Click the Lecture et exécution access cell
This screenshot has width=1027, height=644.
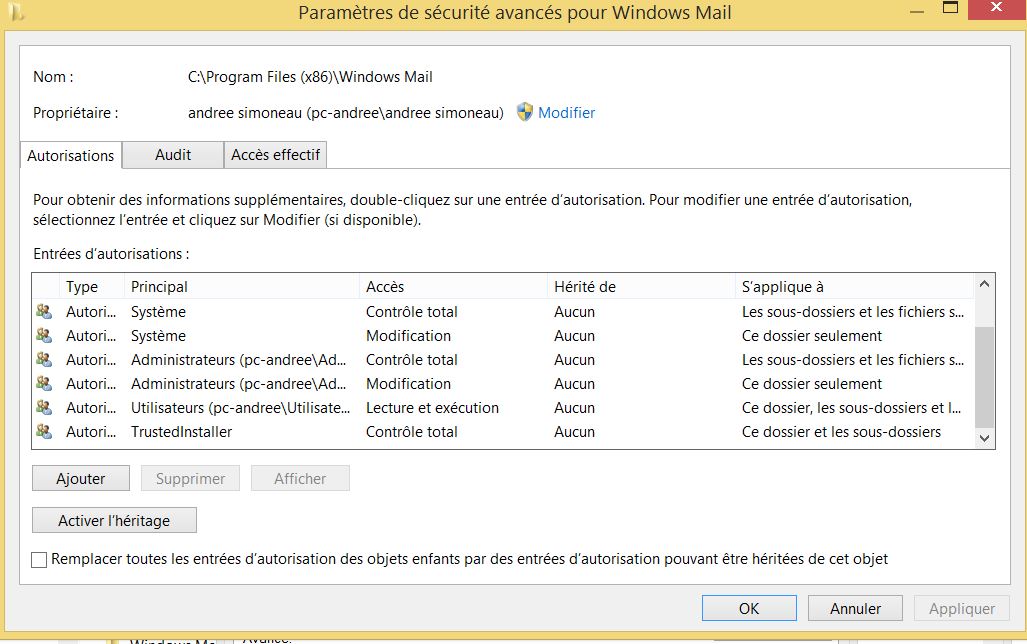coord(432,407)
